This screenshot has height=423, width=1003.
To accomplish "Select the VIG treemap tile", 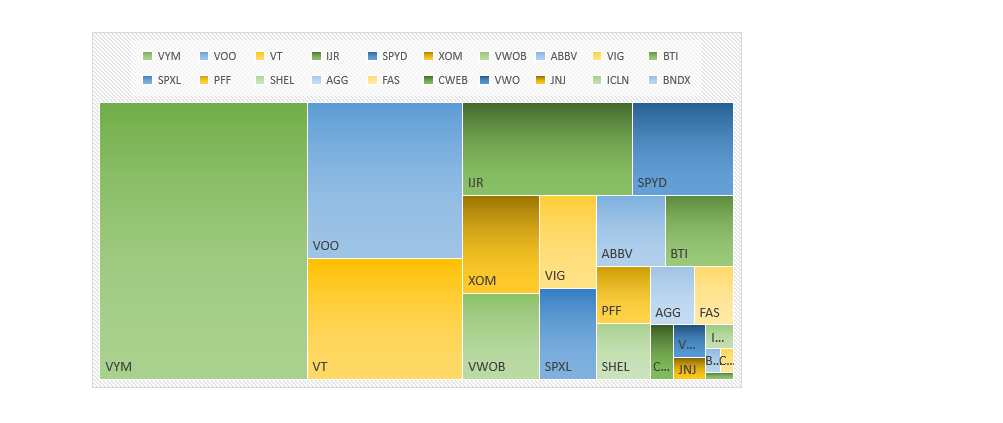I will [x=567, y=241].
